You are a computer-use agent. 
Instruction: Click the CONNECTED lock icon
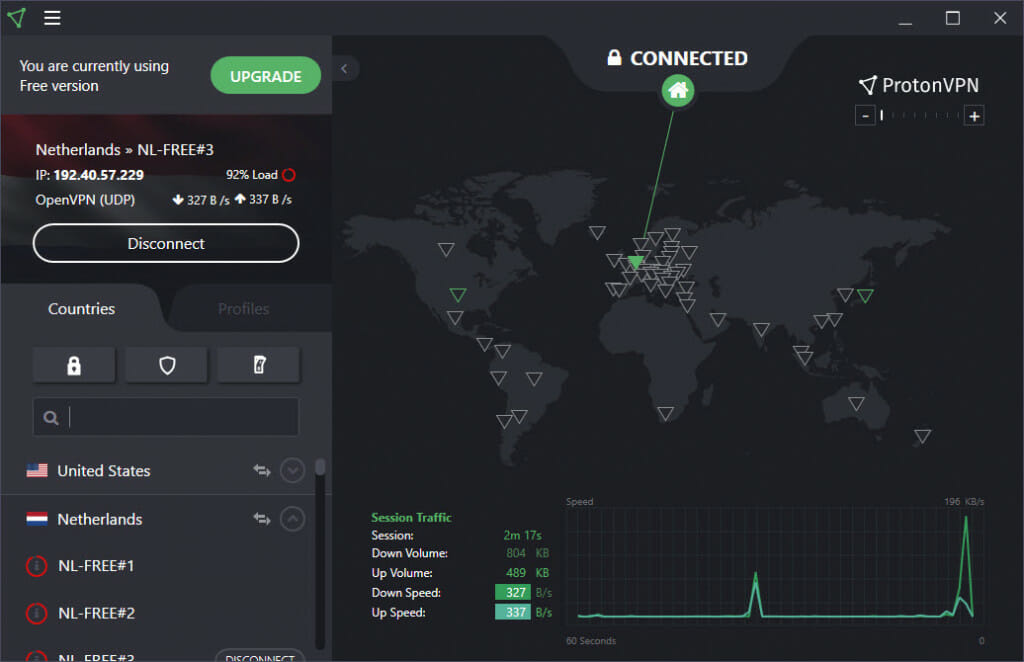click(614, 57)
